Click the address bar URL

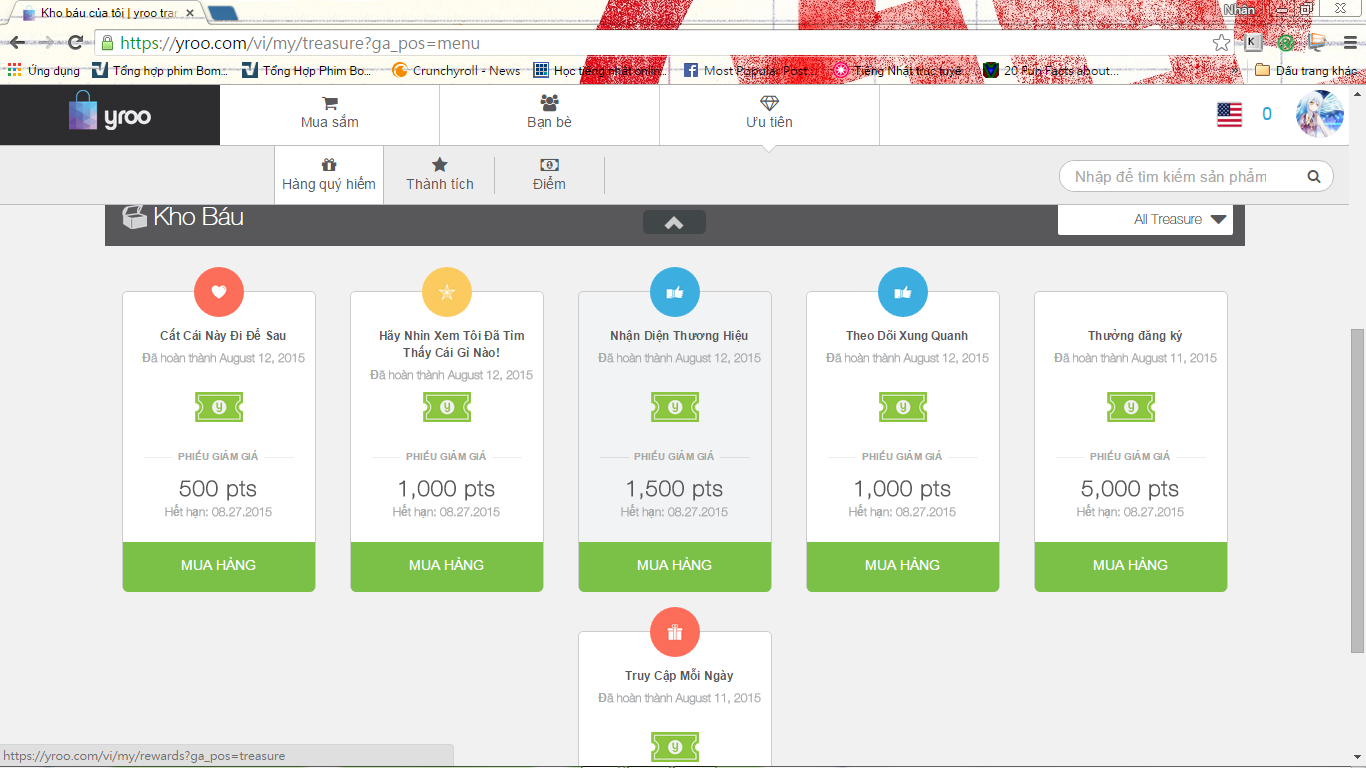(300, 43)
